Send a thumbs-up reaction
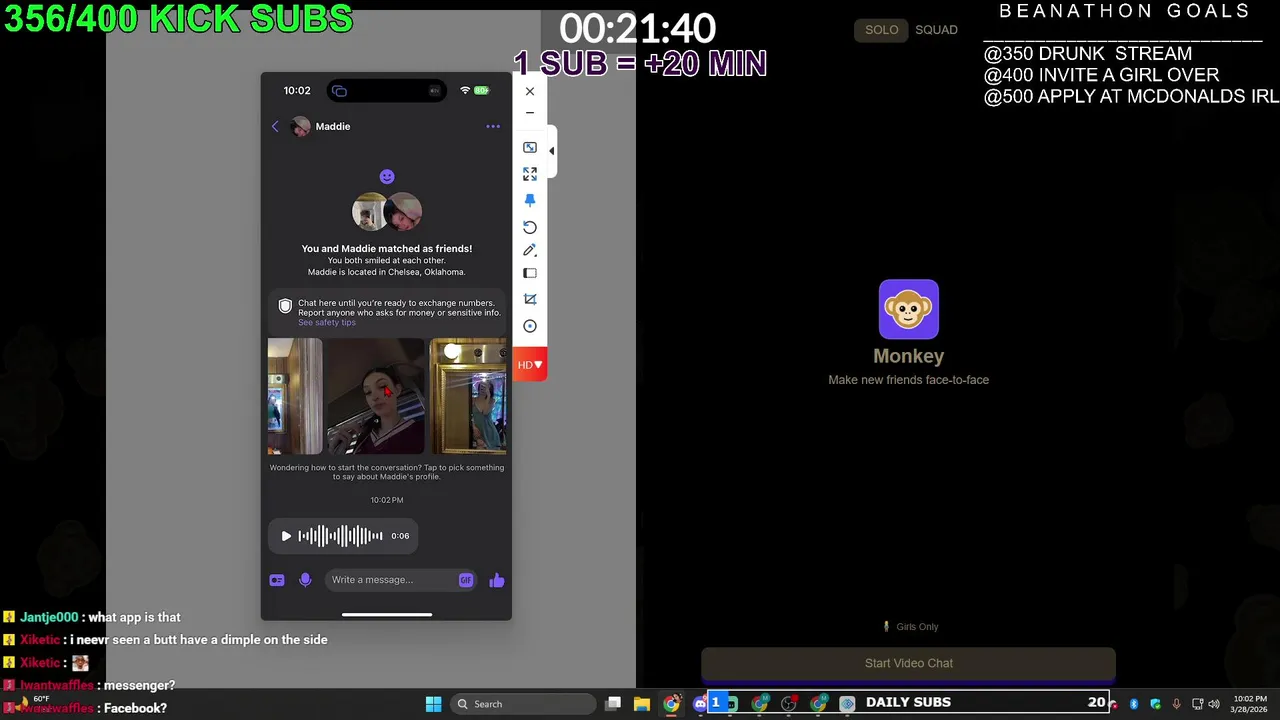This screenshot has height=720, width=1280. (497, 580)
